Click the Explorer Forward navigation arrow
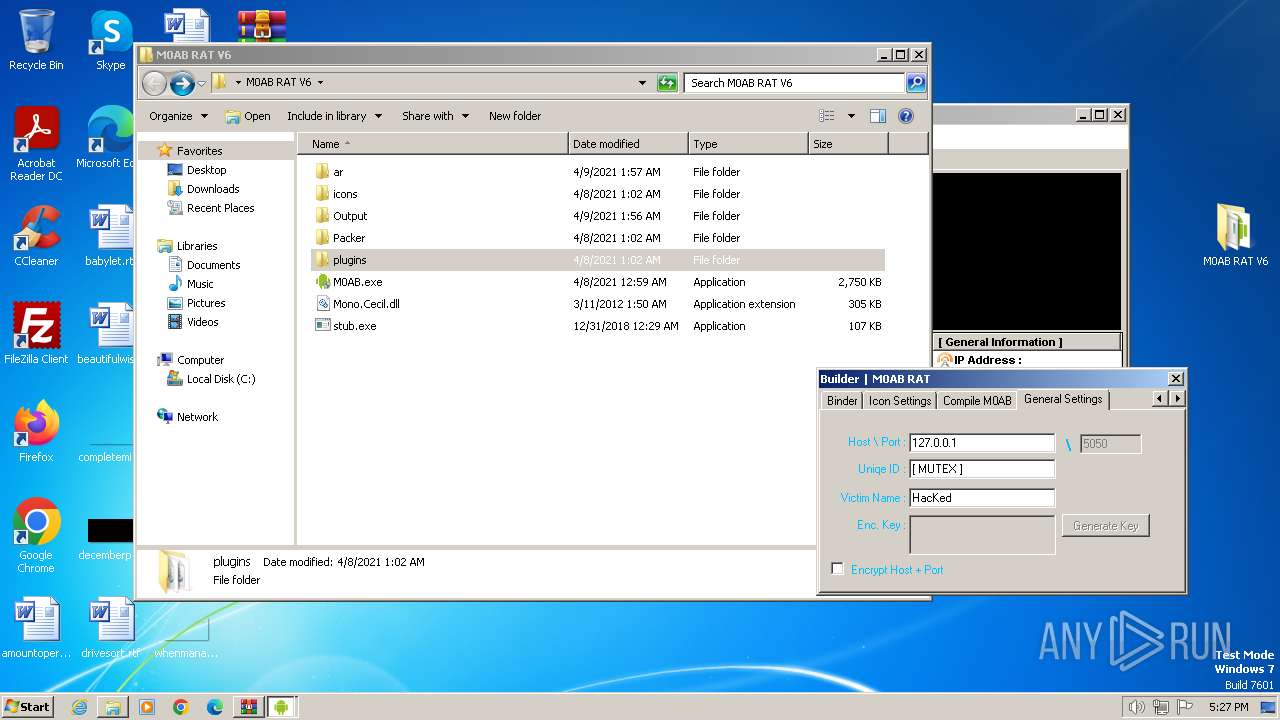Image resolution: width=1280 pixels, height=720 pixels. (182, 83)
